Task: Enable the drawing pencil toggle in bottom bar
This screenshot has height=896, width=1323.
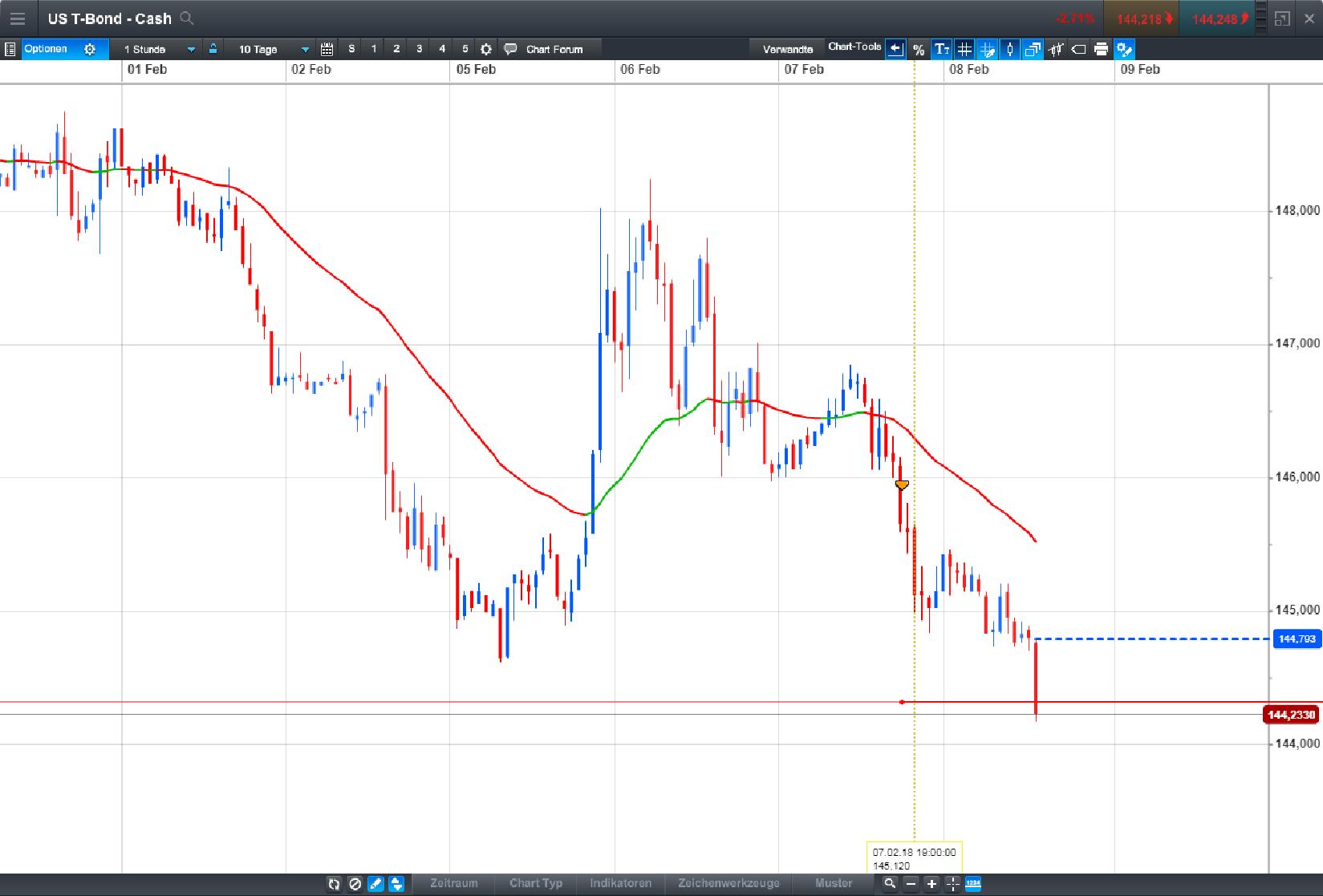Action: 375,883
